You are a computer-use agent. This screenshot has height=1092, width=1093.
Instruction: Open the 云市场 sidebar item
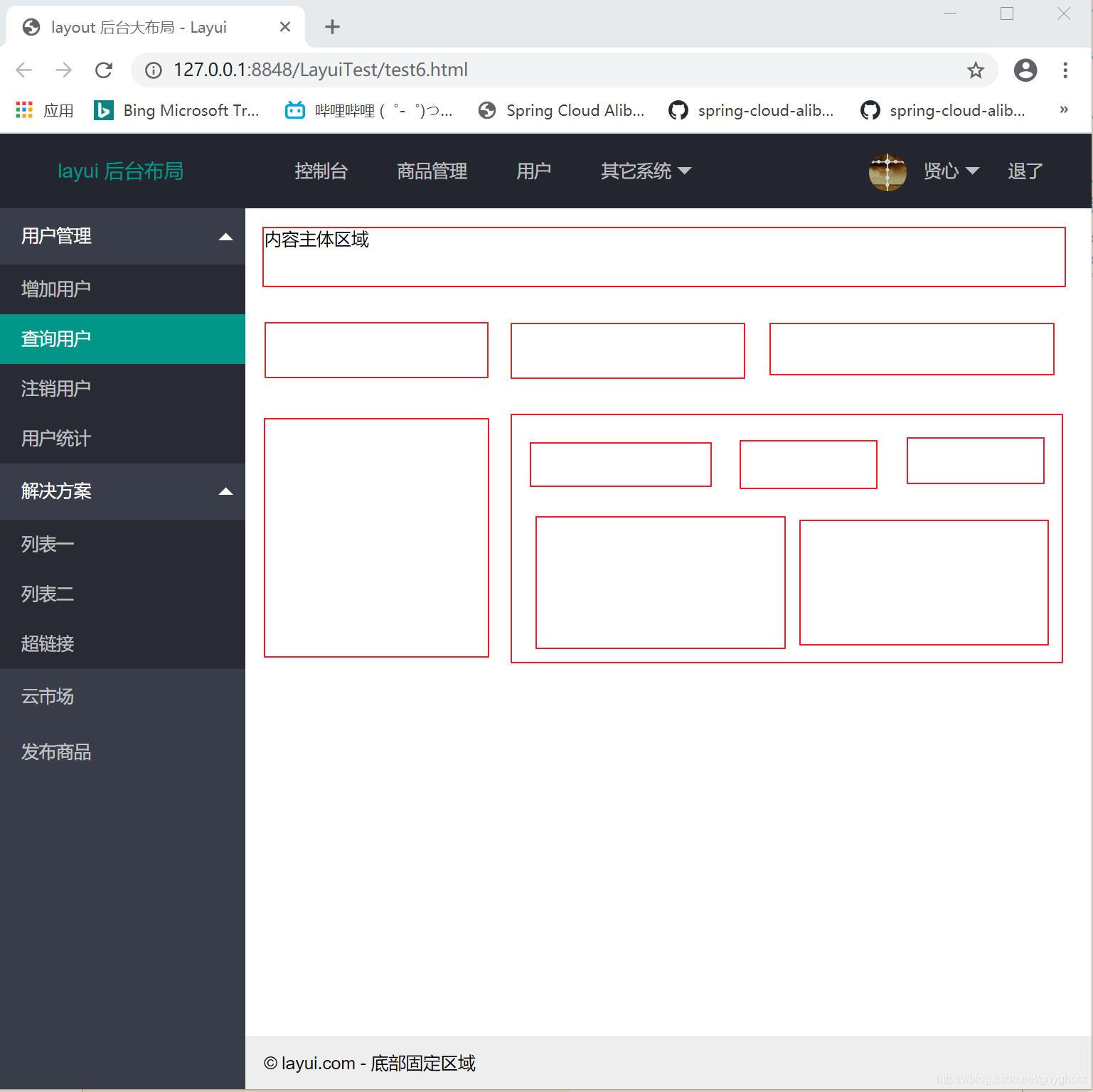(122, 697)
